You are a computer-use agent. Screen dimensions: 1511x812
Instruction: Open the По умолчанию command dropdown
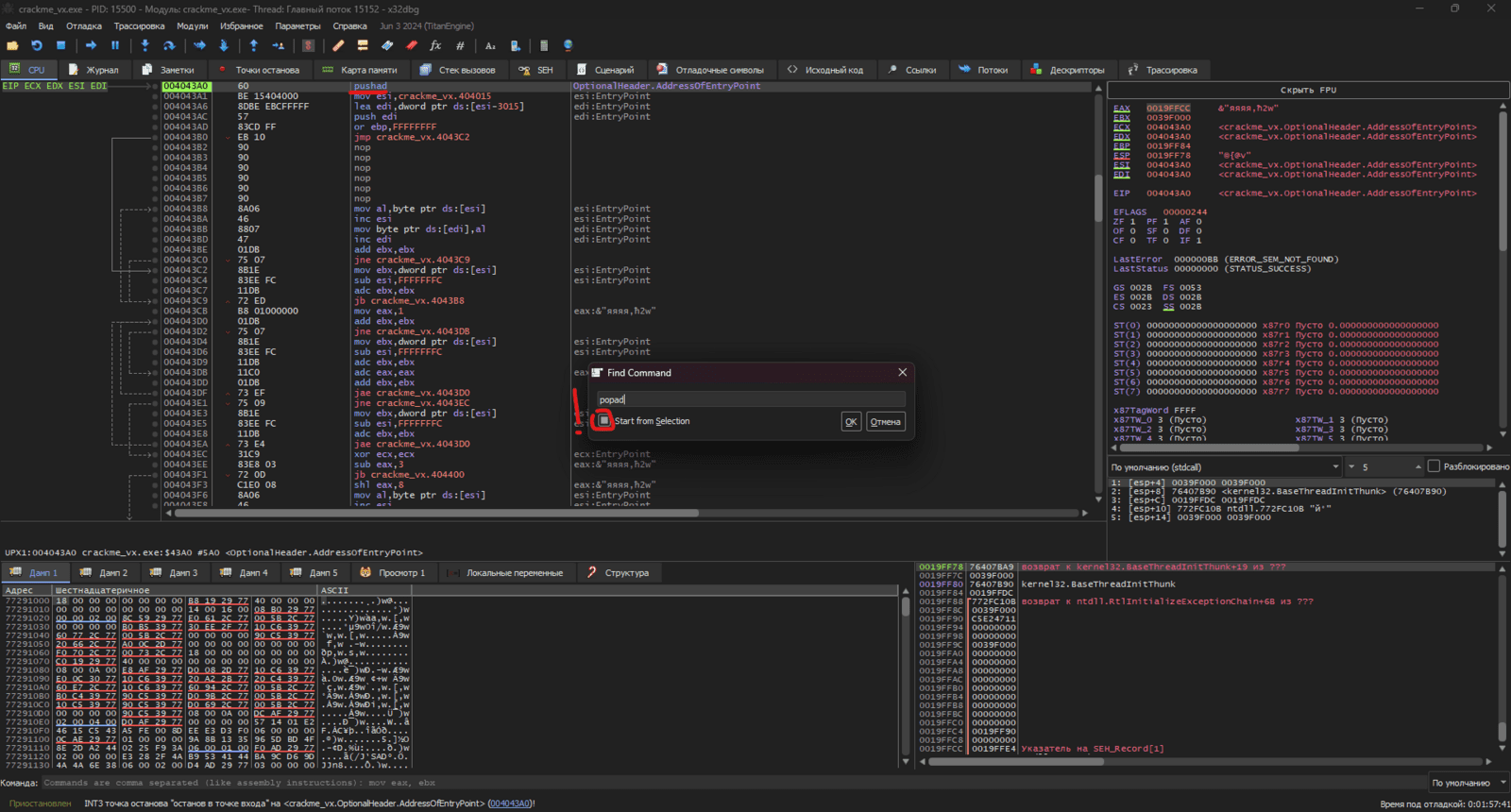coord(1467,783)
